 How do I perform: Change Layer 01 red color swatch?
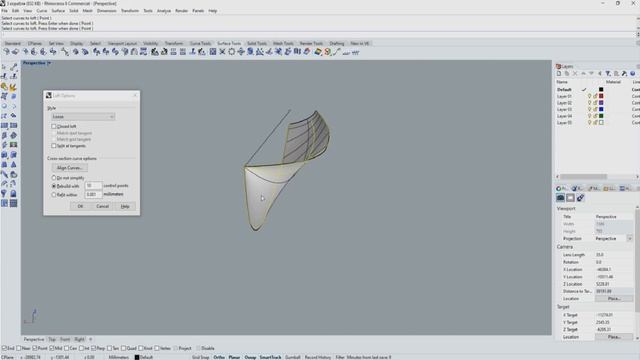(601, 96)
